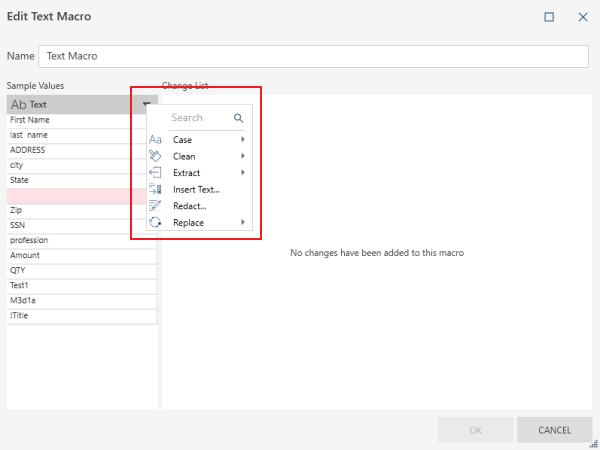Viewport: 600px width, 450px height.
Task: Click the magnifier search icon
Action: [x=239, y=118]
